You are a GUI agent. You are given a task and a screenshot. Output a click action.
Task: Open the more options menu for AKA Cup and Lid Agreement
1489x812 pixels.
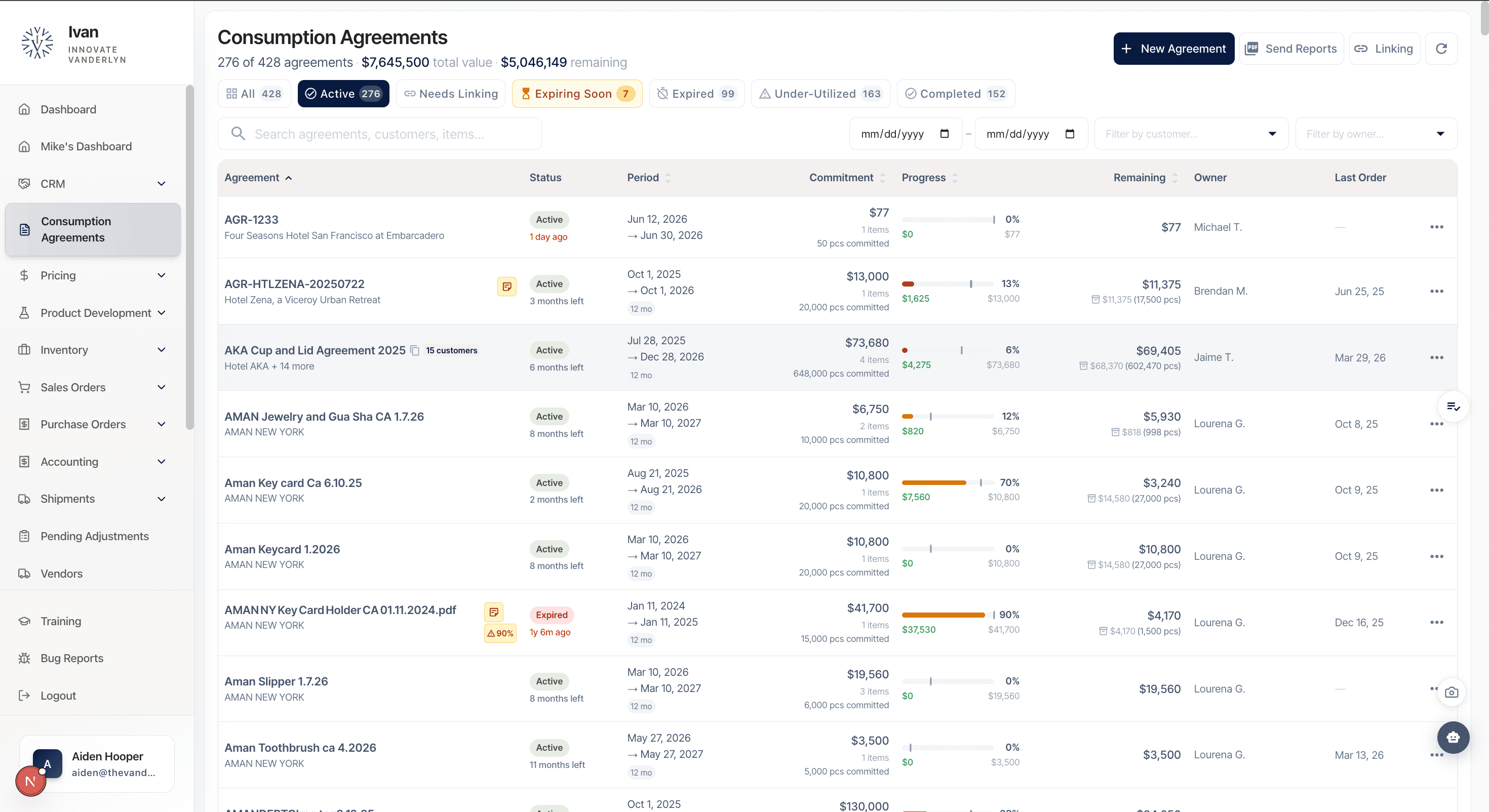[1436, 357]
